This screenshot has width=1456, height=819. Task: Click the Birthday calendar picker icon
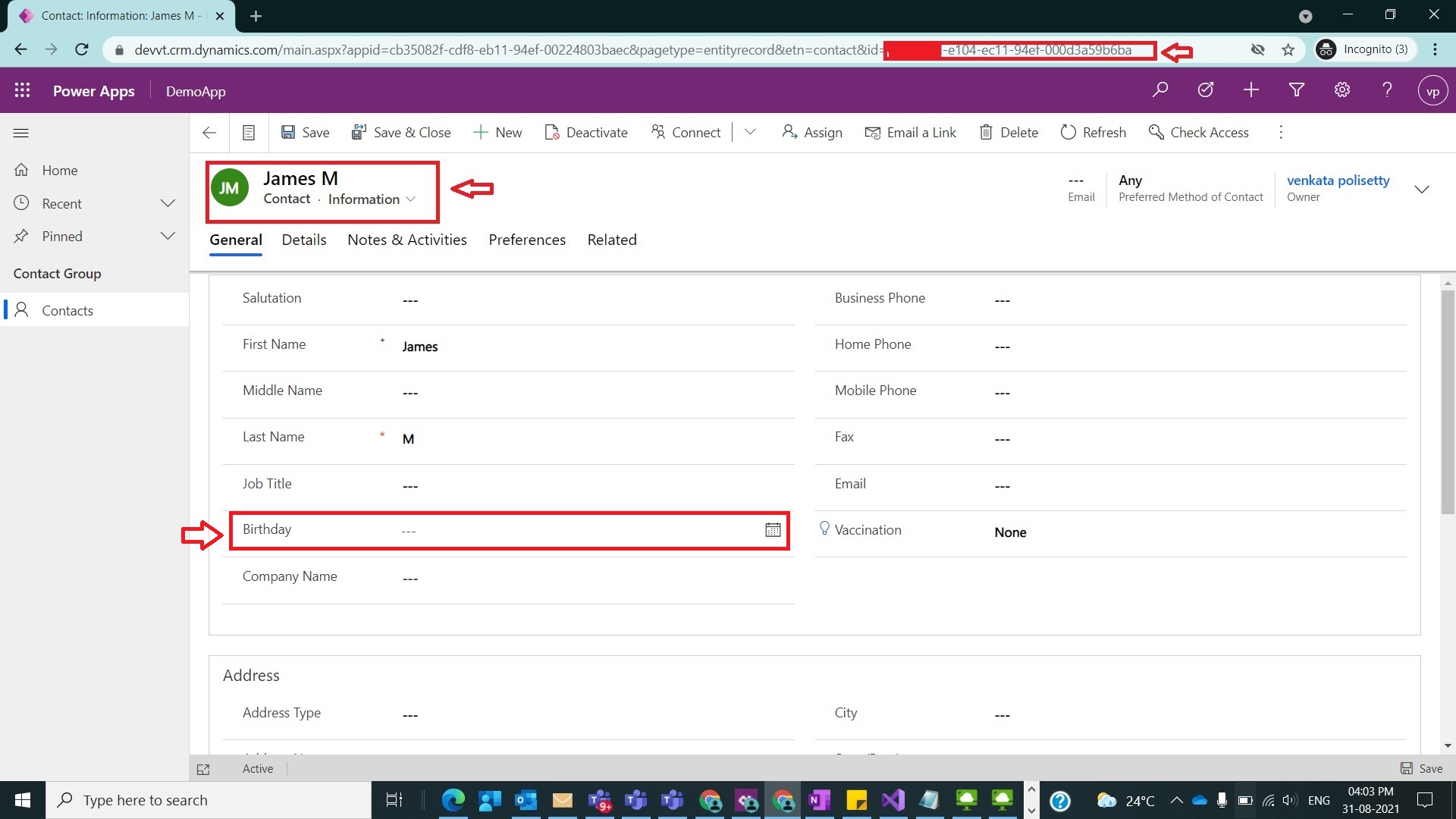tap(772, 530)
